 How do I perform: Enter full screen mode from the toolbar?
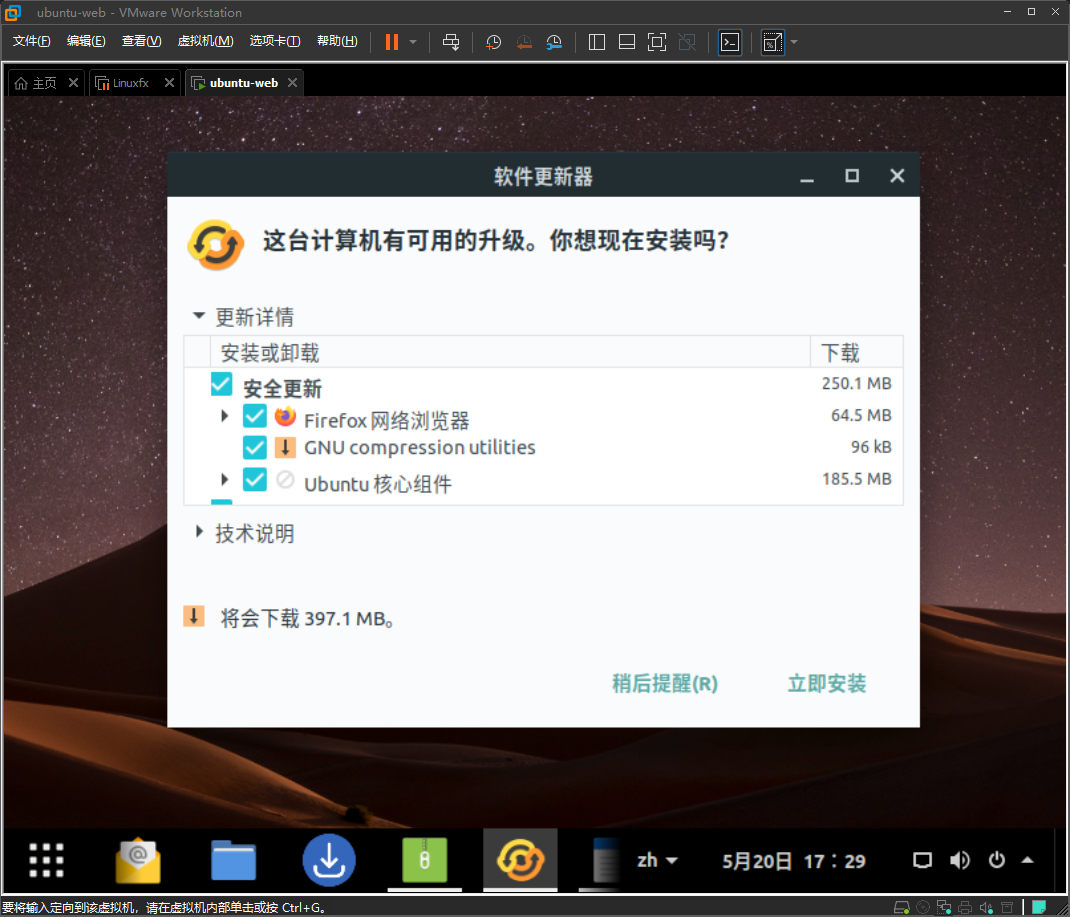pyautogui.click(x=656, y=42)
